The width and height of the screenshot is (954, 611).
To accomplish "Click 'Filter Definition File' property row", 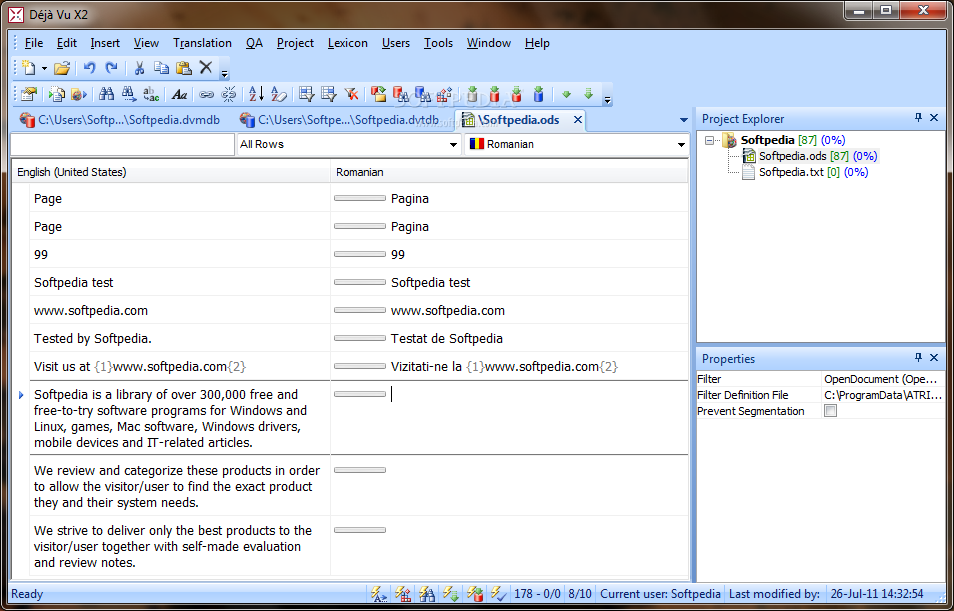I will [x=819, y=395].
